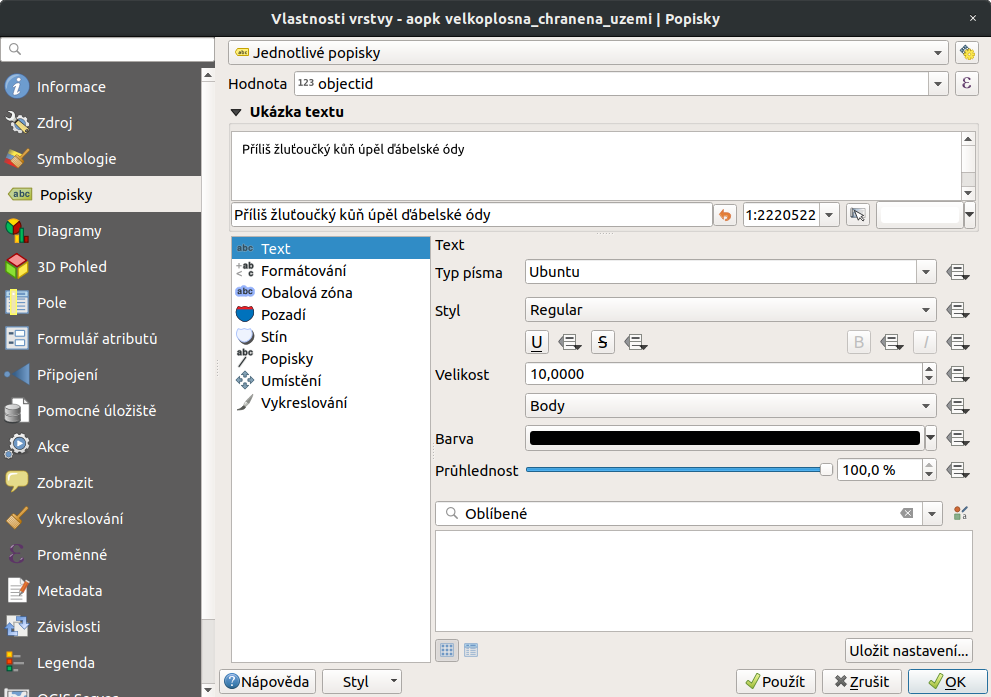Select Vykreslování in label settings list
Viewport: 991px width, 697px height.
(331, 403)
